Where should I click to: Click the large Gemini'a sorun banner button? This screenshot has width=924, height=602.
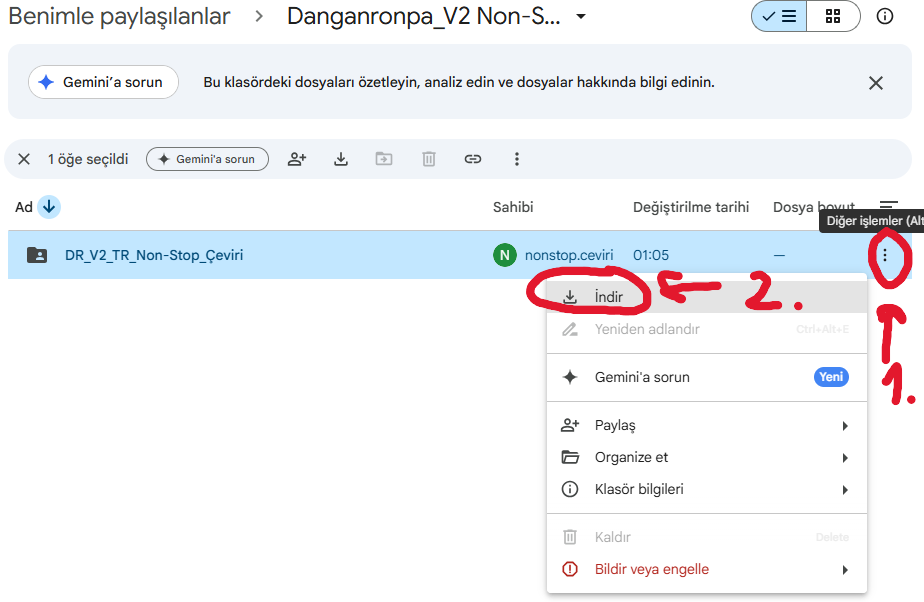click(103, 82)
